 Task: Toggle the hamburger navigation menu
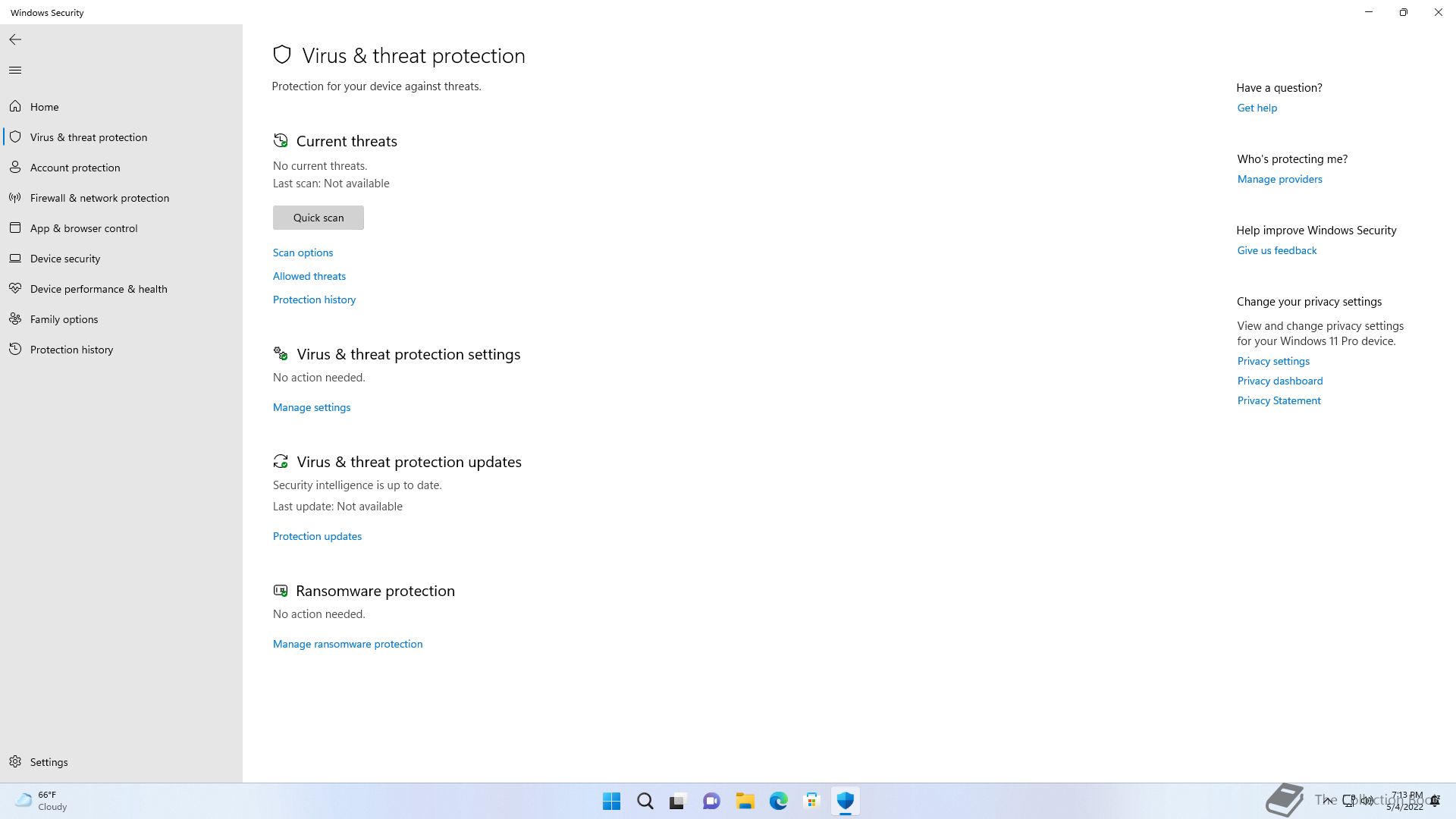point(15,71)
